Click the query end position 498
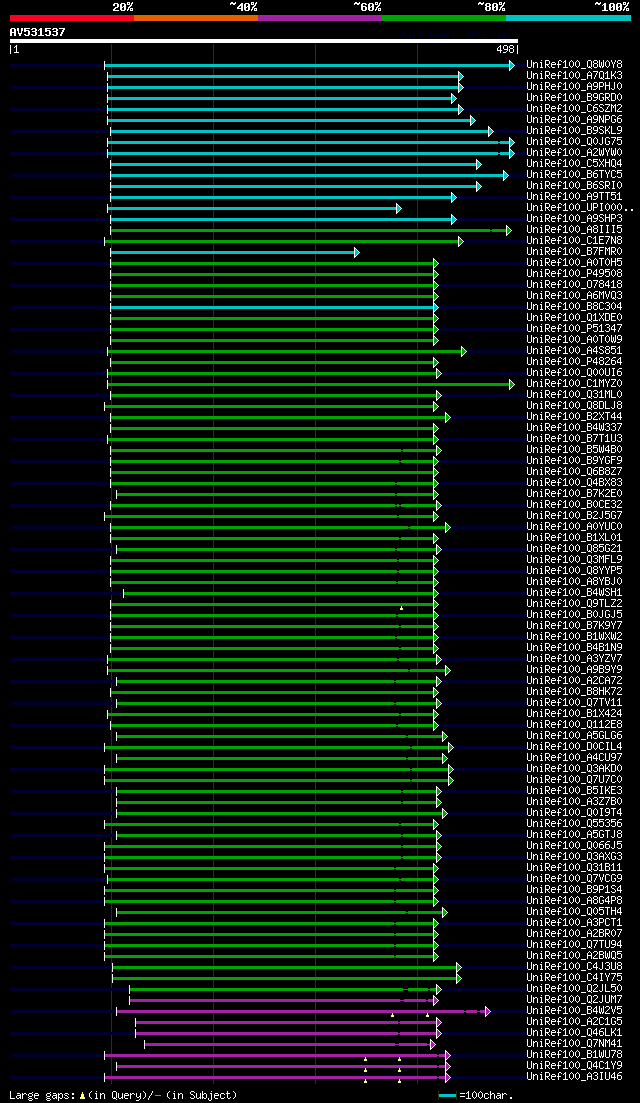This screenshot has height=1103, width=640. [x=506, y=49]
